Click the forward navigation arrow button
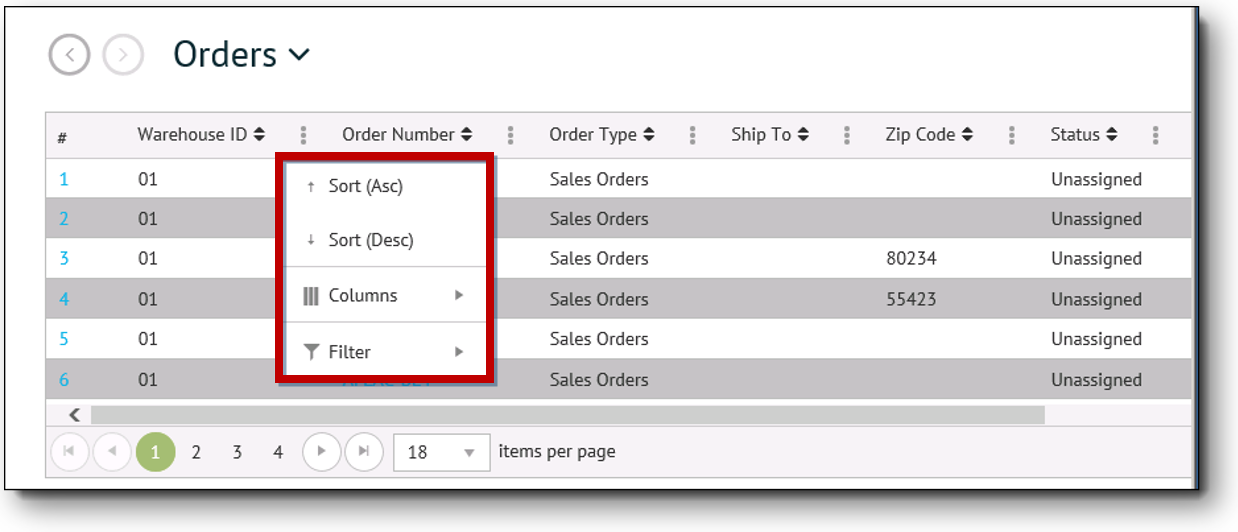The height and width of the screenshot is (532, 1238). tap(123, 55)
